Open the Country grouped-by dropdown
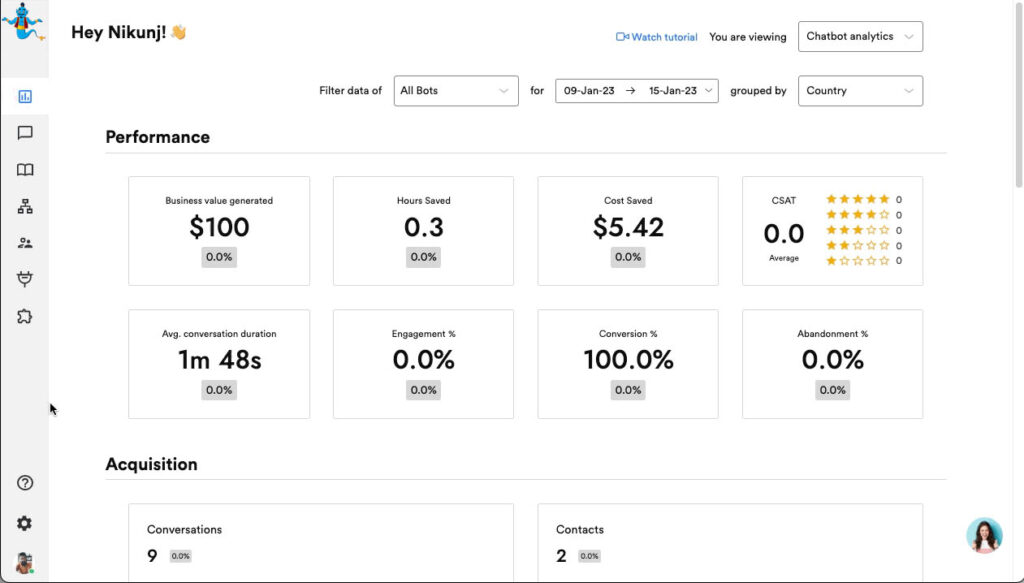This screenshot has height=583, width=1024. pos(860,91)
